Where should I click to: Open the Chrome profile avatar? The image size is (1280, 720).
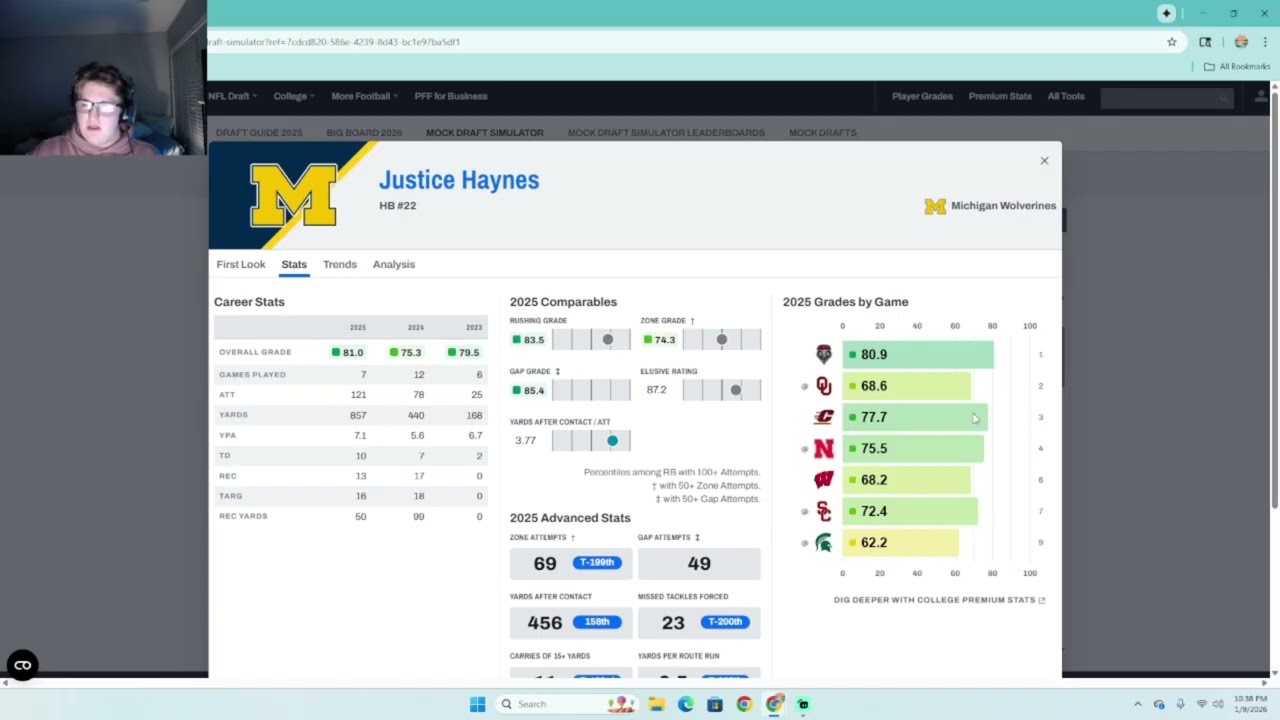click(x=1241, y=42)
